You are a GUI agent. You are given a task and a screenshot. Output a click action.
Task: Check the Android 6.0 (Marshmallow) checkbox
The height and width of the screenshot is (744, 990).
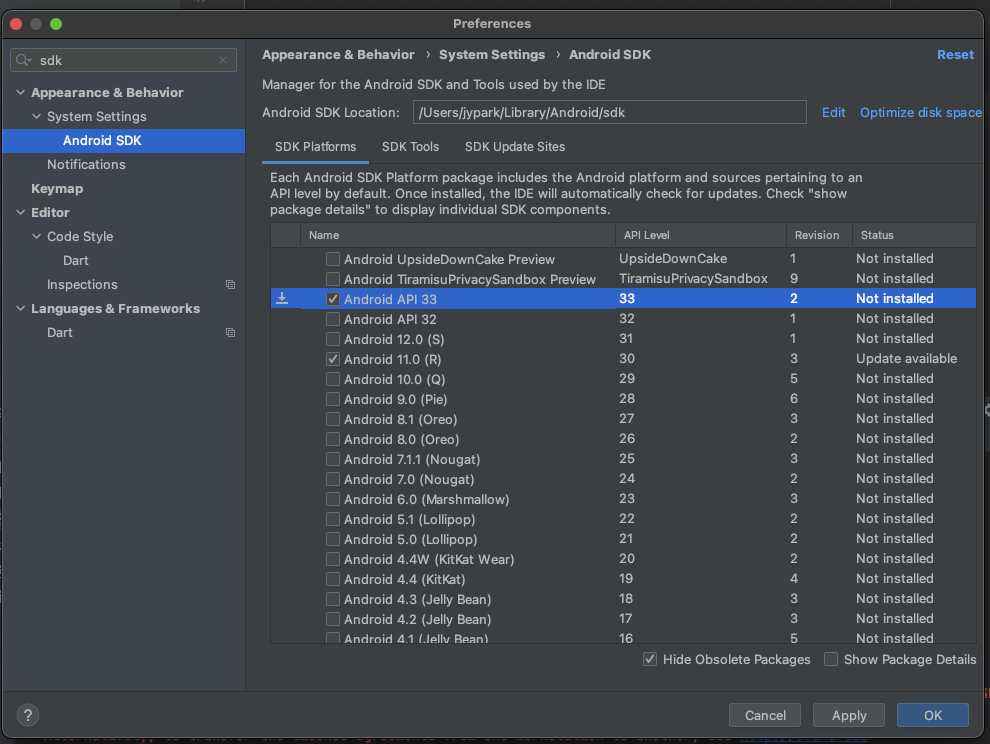tap(333, 500)
